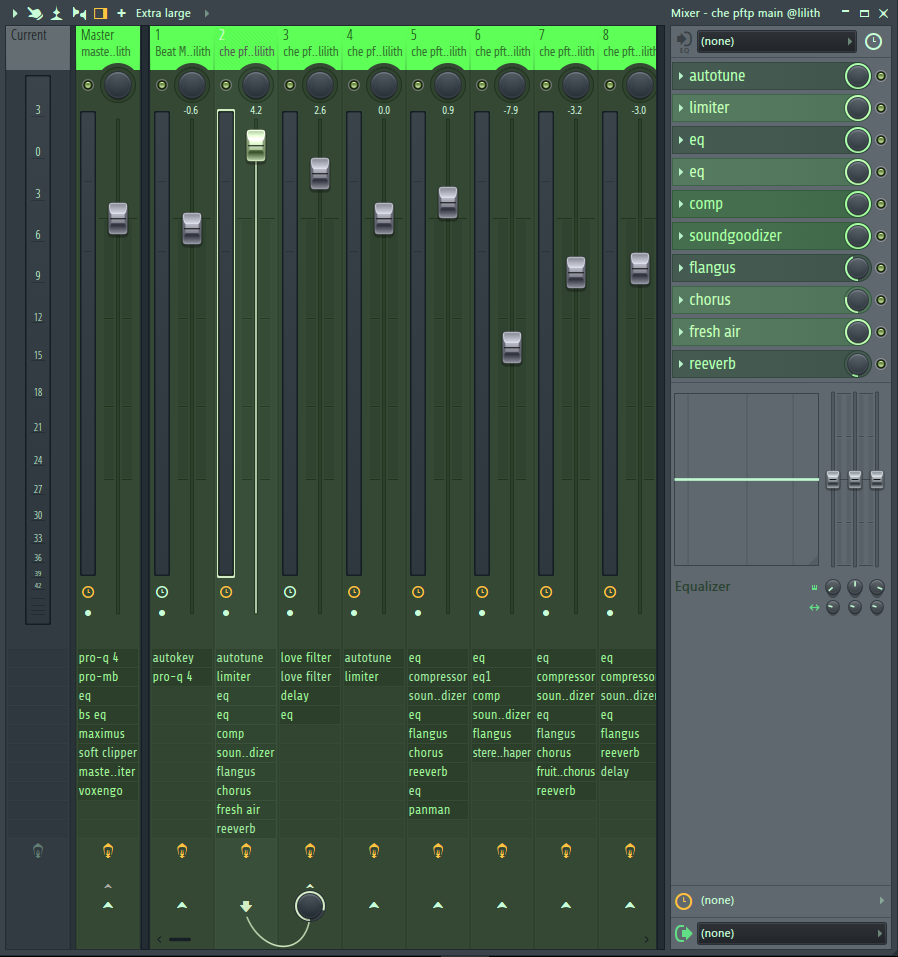Click the chorus slot mix knob
The image size is (898, 957).
tap(857, 300)
